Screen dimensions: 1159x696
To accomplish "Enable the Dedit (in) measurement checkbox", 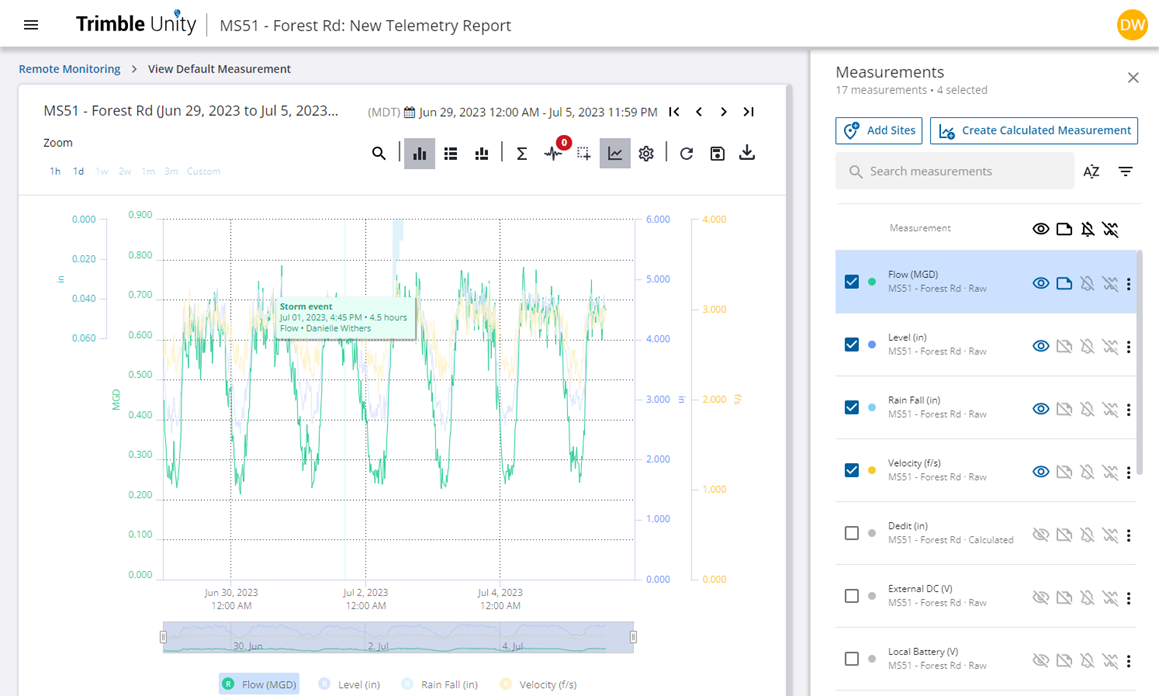I will pyautogui.click(x=852, y=533).
